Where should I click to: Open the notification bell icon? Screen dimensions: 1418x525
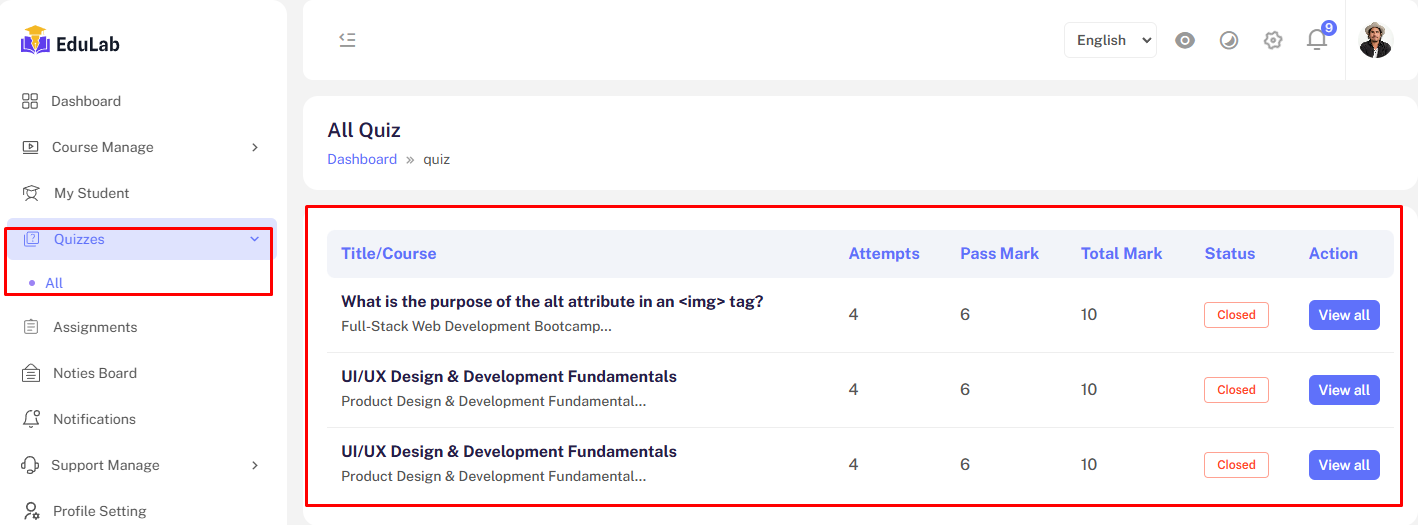1317,40
